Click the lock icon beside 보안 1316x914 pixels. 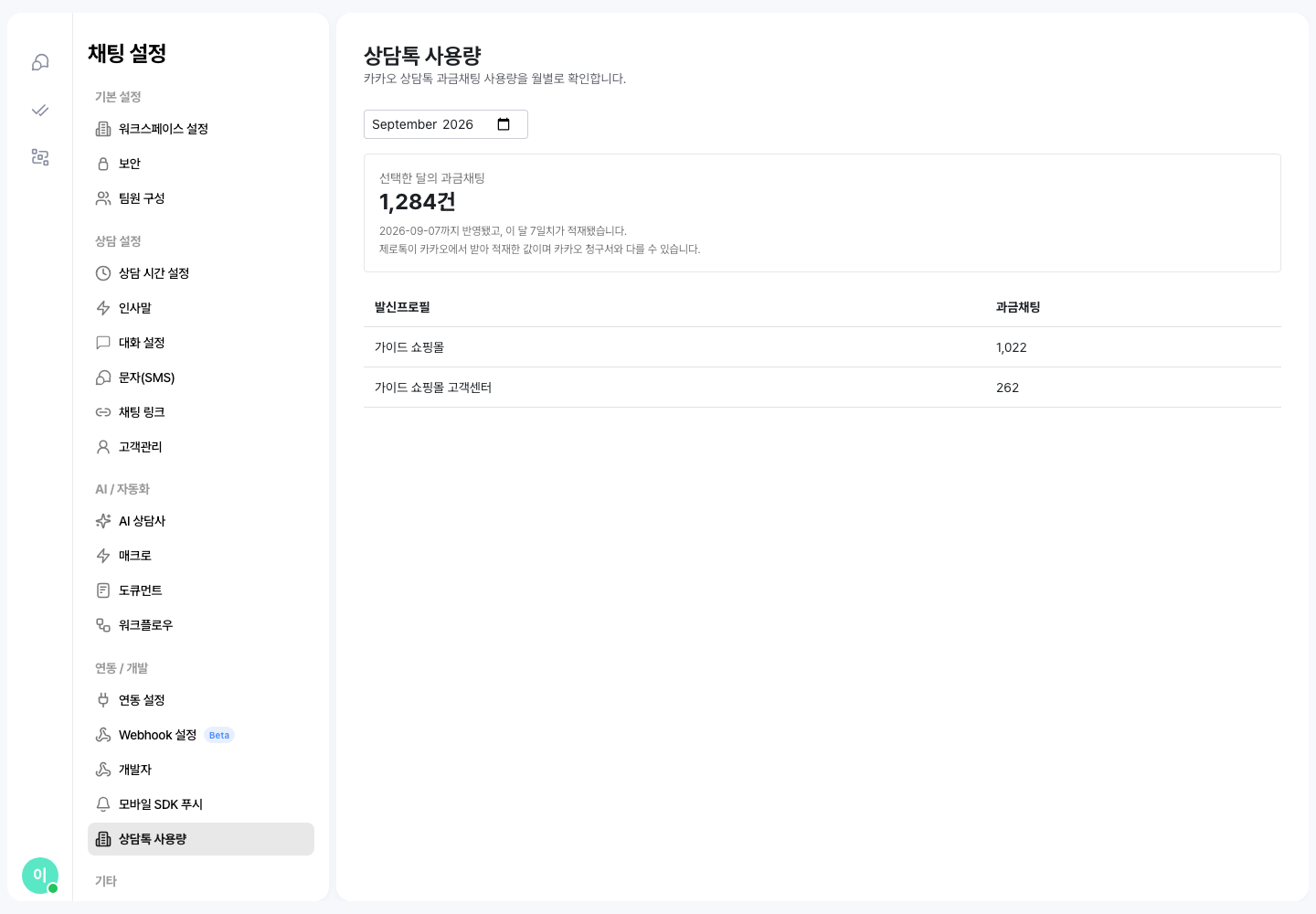click(x=103, y=164)
